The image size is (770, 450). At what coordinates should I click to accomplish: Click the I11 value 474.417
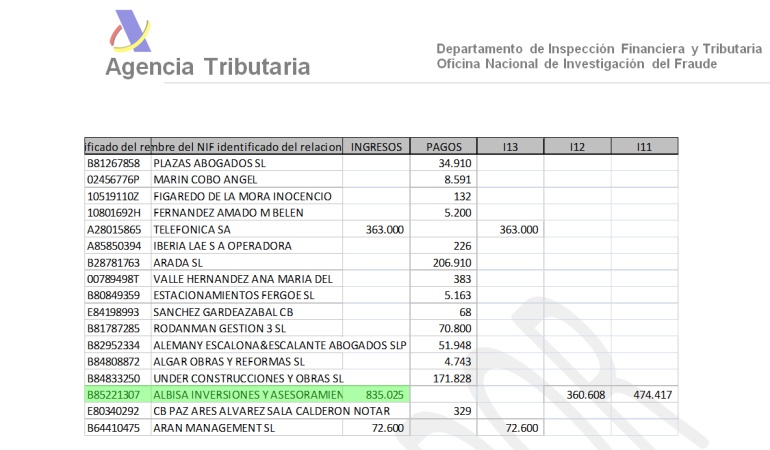653,394
